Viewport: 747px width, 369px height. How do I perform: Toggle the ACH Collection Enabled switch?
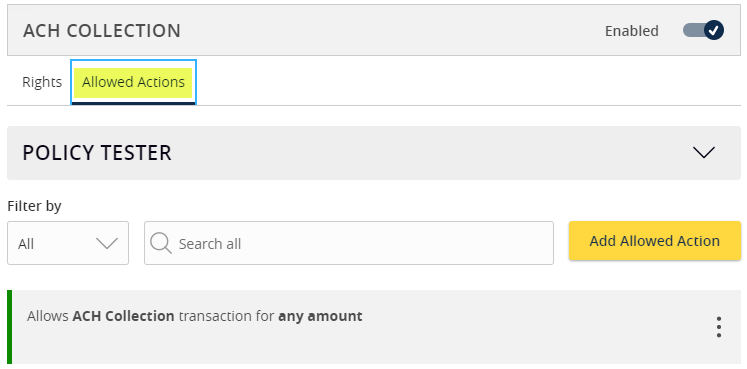pos(703,30)
